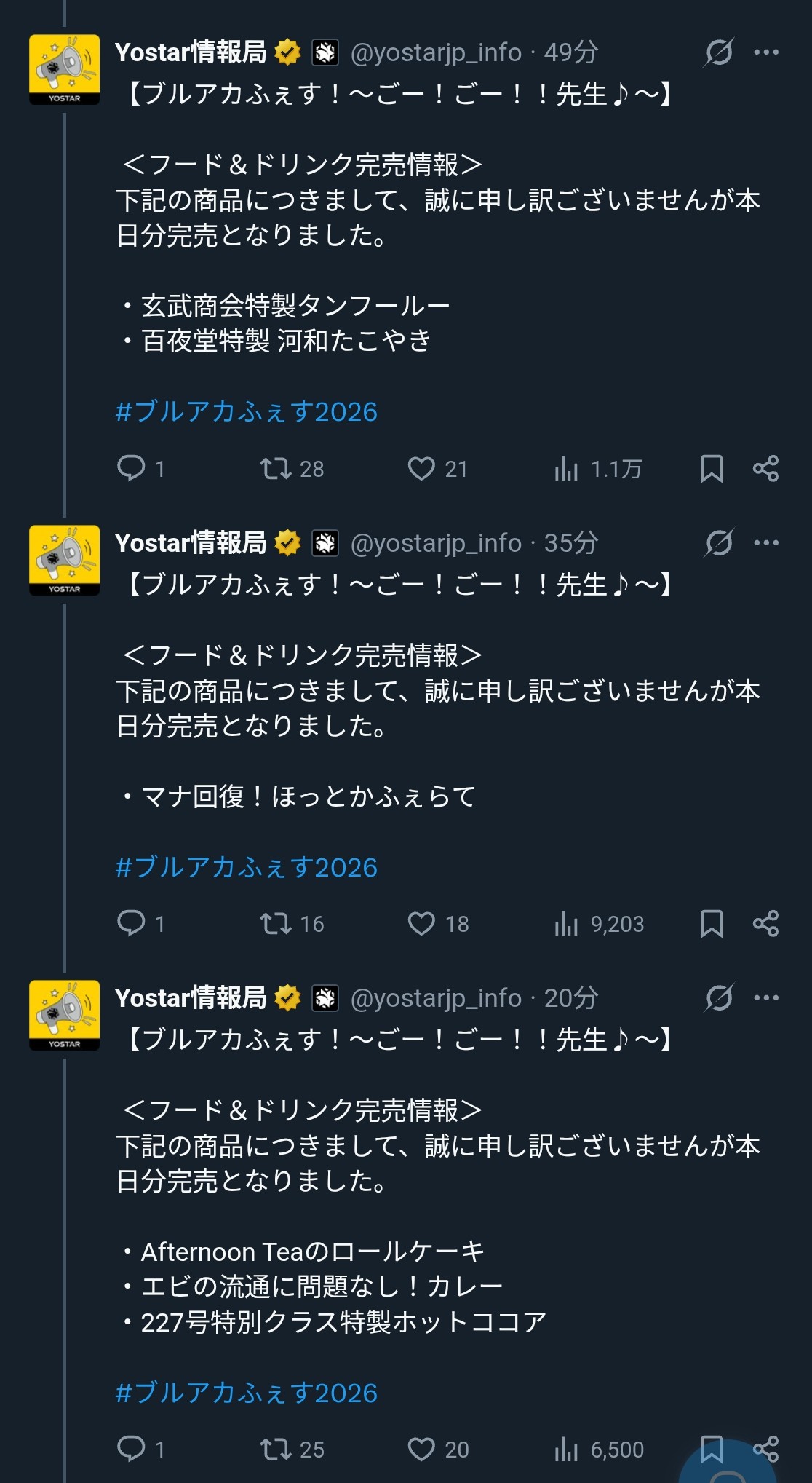The width and height of the screenshot is (812, 1483).
Task: Repost the tweet with 28 reposts
Action: coord(276,468)
